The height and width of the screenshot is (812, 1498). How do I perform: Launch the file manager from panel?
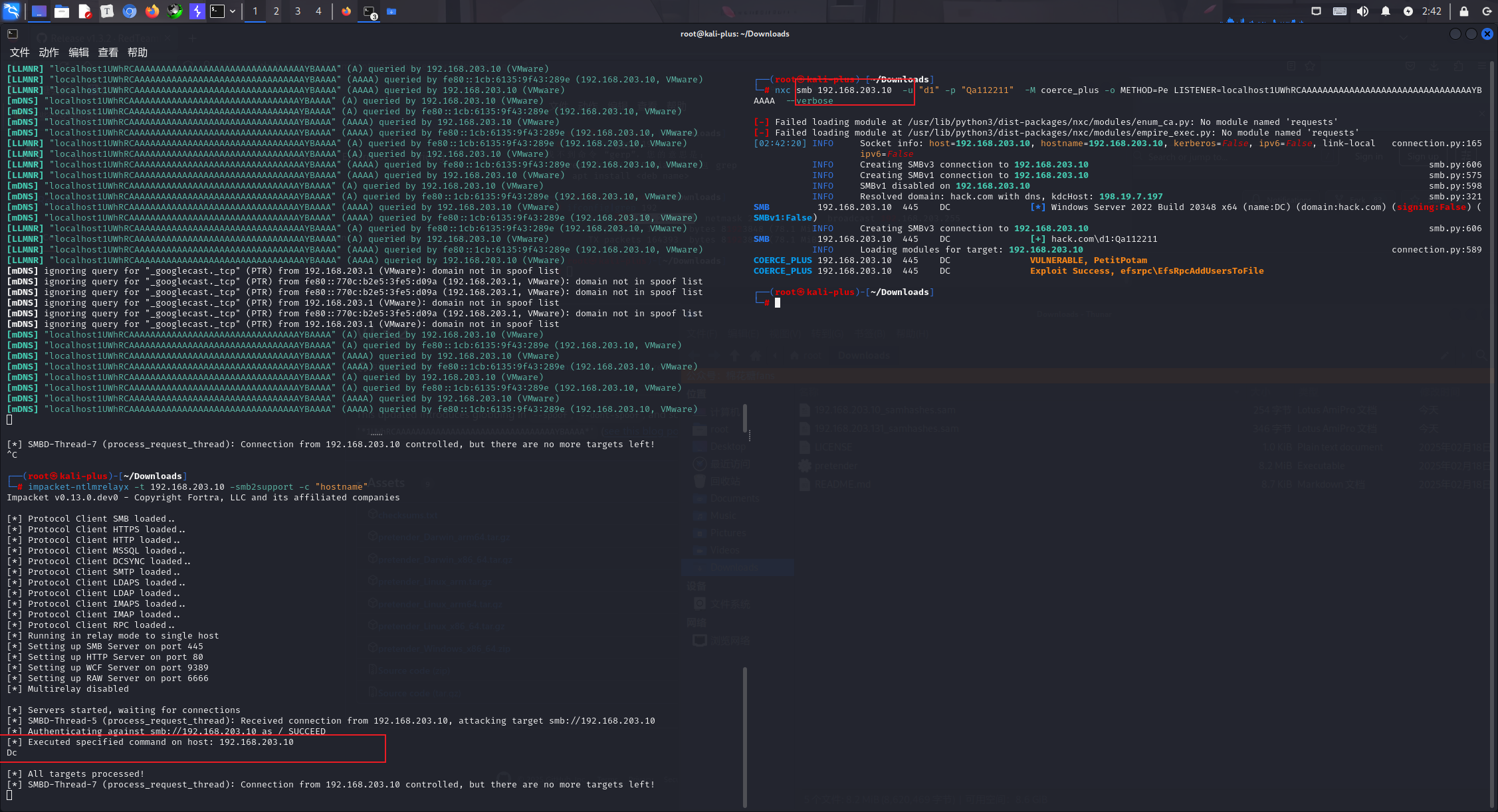(62, 11)
